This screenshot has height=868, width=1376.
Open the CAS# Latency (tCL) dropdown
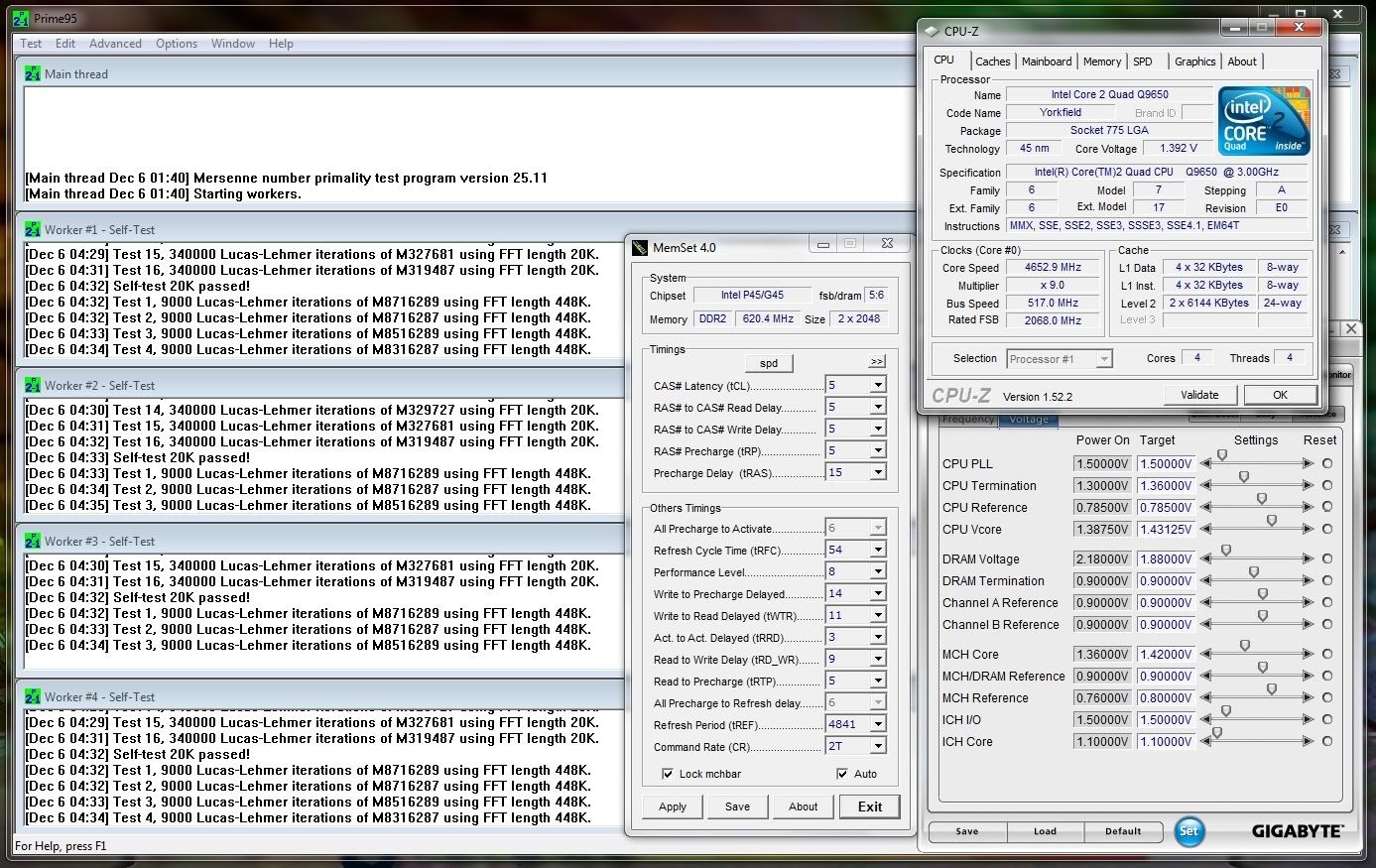tap(877, 385)
